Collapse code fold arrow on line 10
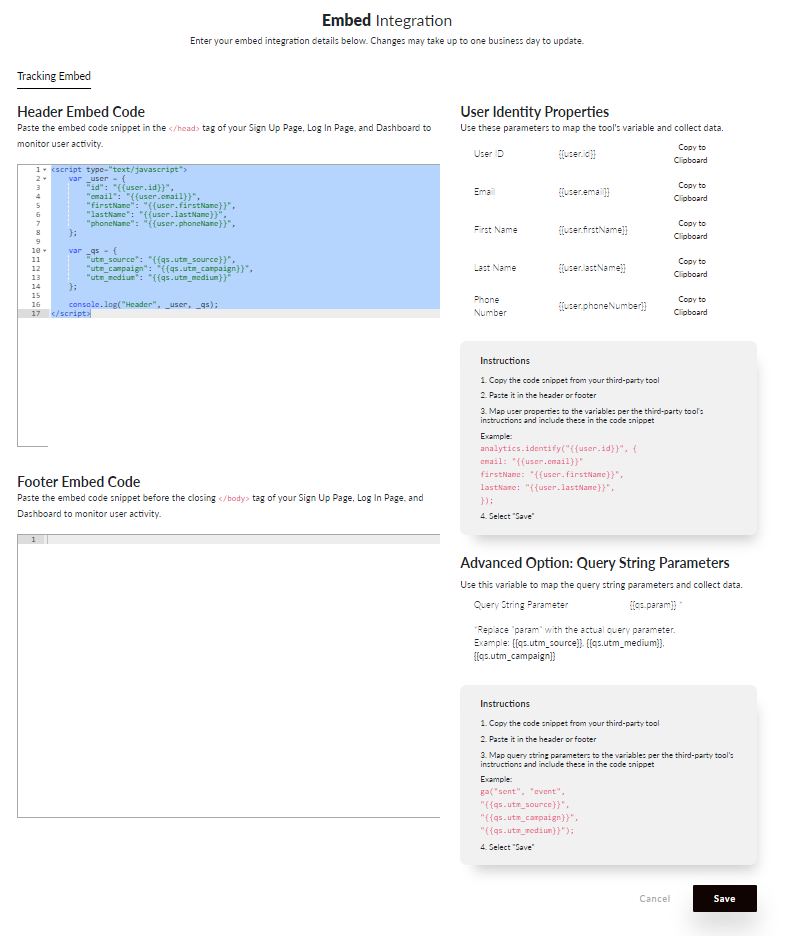This screenshot has height=936, width=793. [x=44, y=251]
